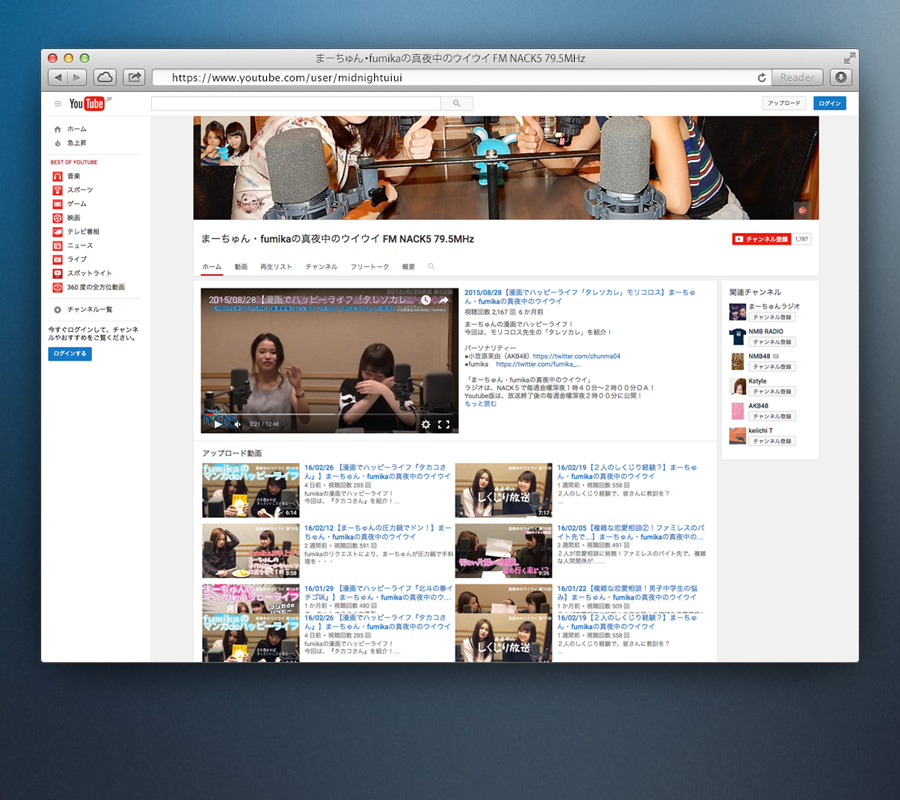Click the search magnifier button in YouTube header
This screenshot has width=900, height=800.
point(457,103)
